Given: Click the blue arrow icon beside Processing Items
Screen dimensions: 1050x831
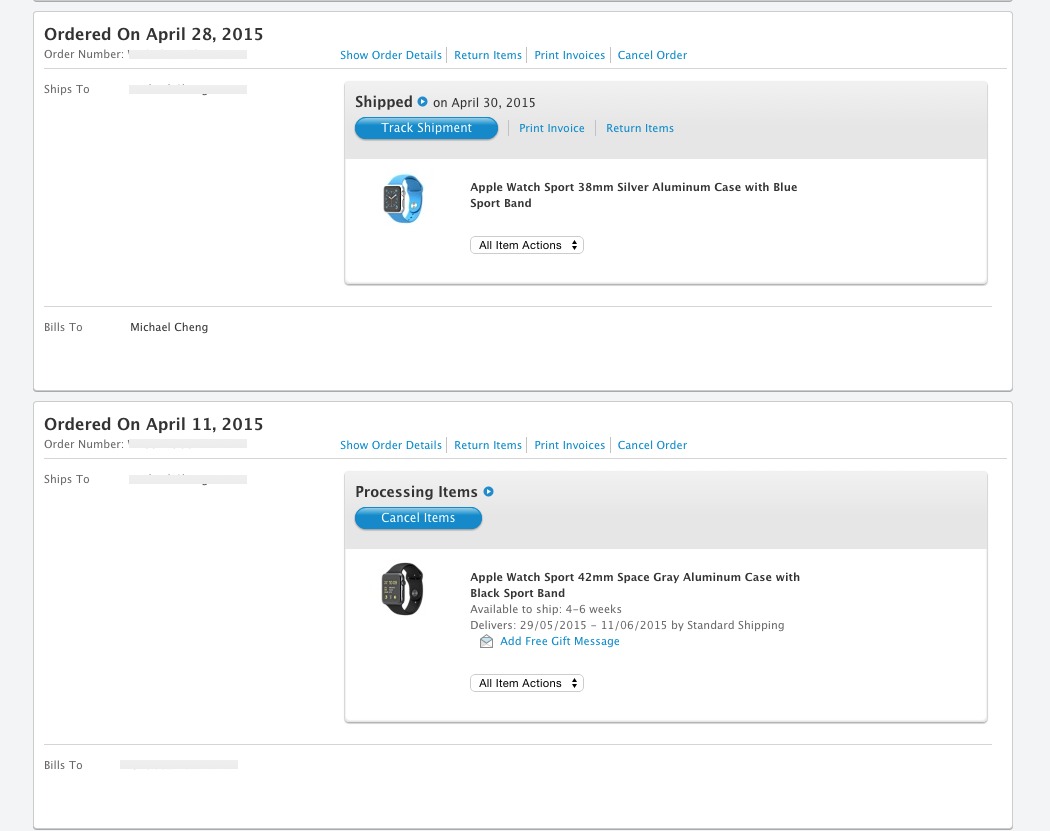Looking at the screenshot, I should pos(489,492).
